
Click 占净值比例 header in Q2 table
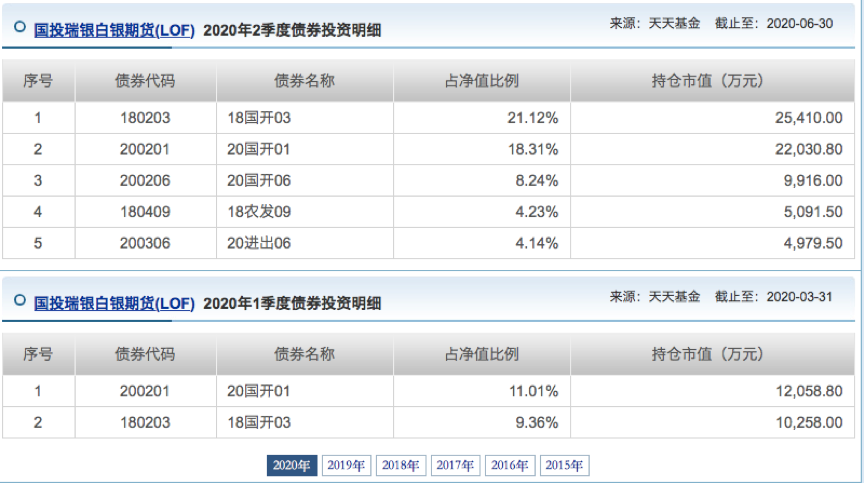tap(482, 81)
